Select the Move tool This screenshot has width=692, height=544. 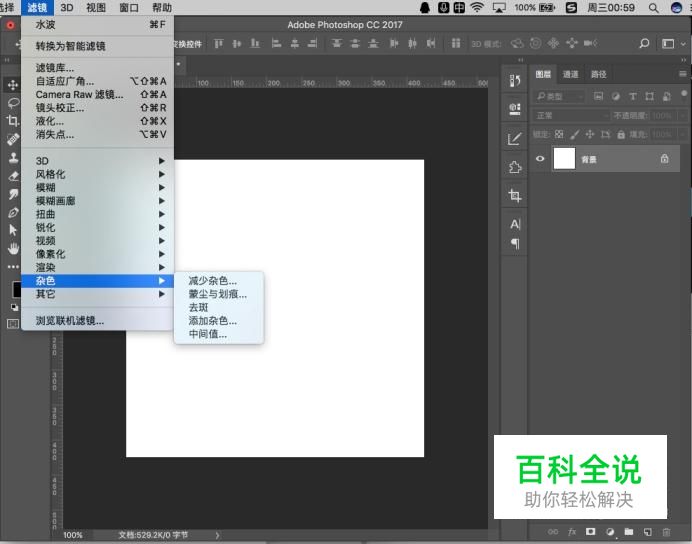click(x=13, y=84)
